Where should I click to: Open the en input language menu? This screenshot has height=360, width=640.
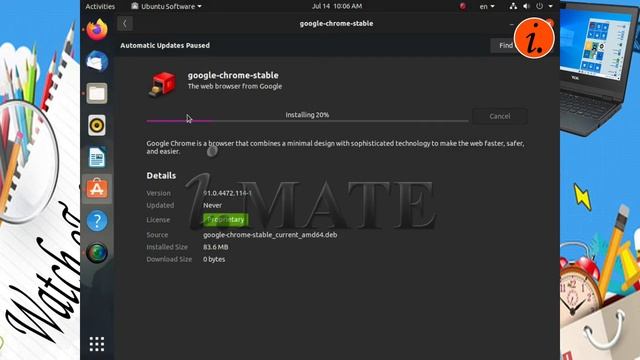[487, 6]
